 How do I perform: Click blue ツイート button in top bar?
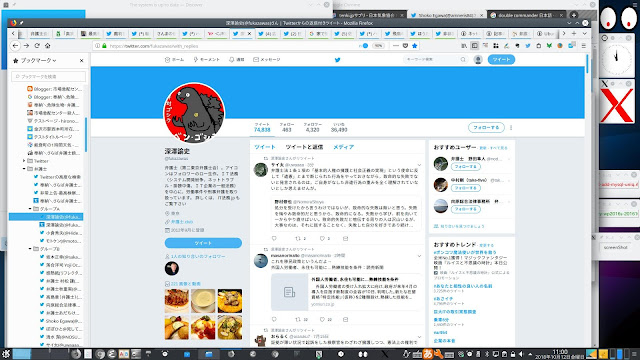point(501,60)
